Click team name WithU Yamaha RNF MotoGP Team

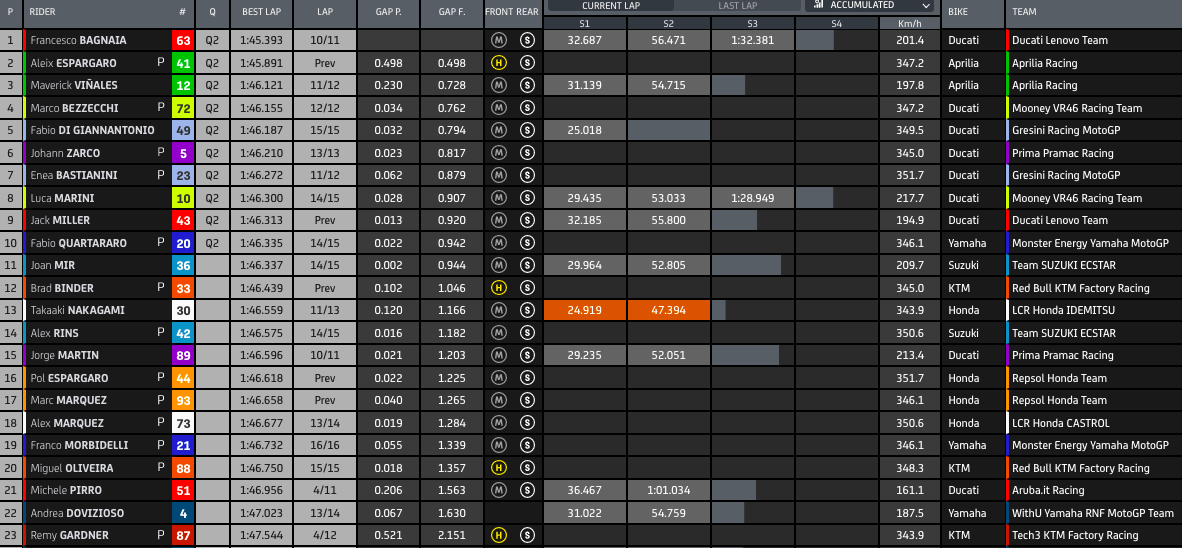[1093, 513]
